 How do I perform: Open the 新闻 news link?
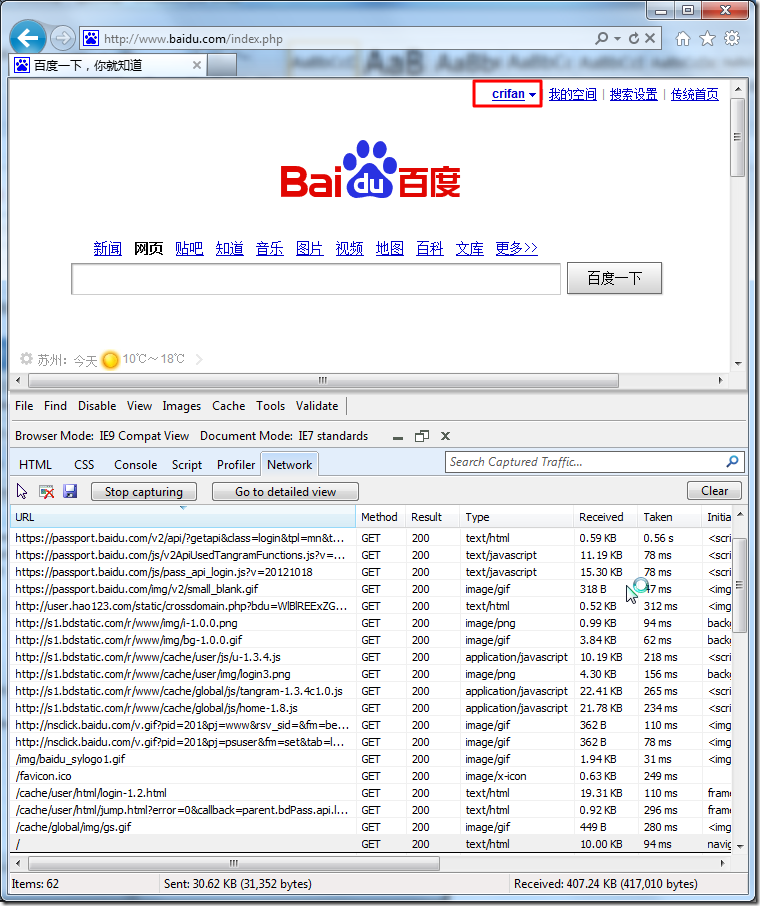click(x=107, y=248)
